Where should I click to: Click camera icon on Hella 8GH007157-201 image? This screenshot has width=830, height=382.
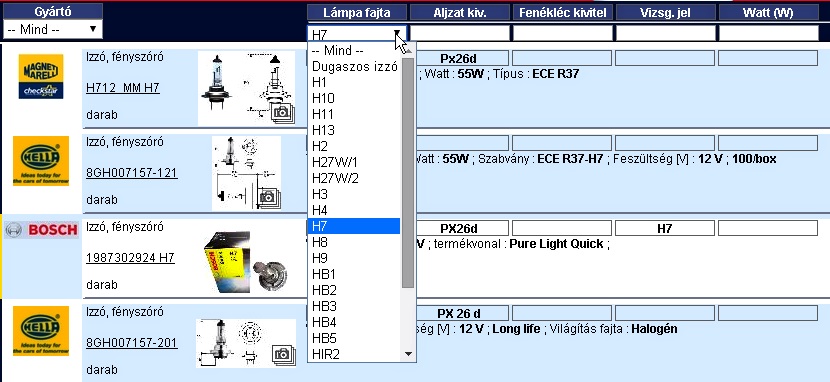click(x=283, y=354)
